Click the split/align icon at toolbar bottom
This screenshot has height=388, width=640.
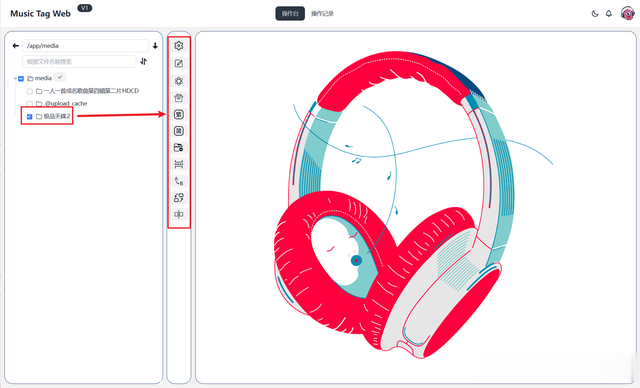point(178,214)
